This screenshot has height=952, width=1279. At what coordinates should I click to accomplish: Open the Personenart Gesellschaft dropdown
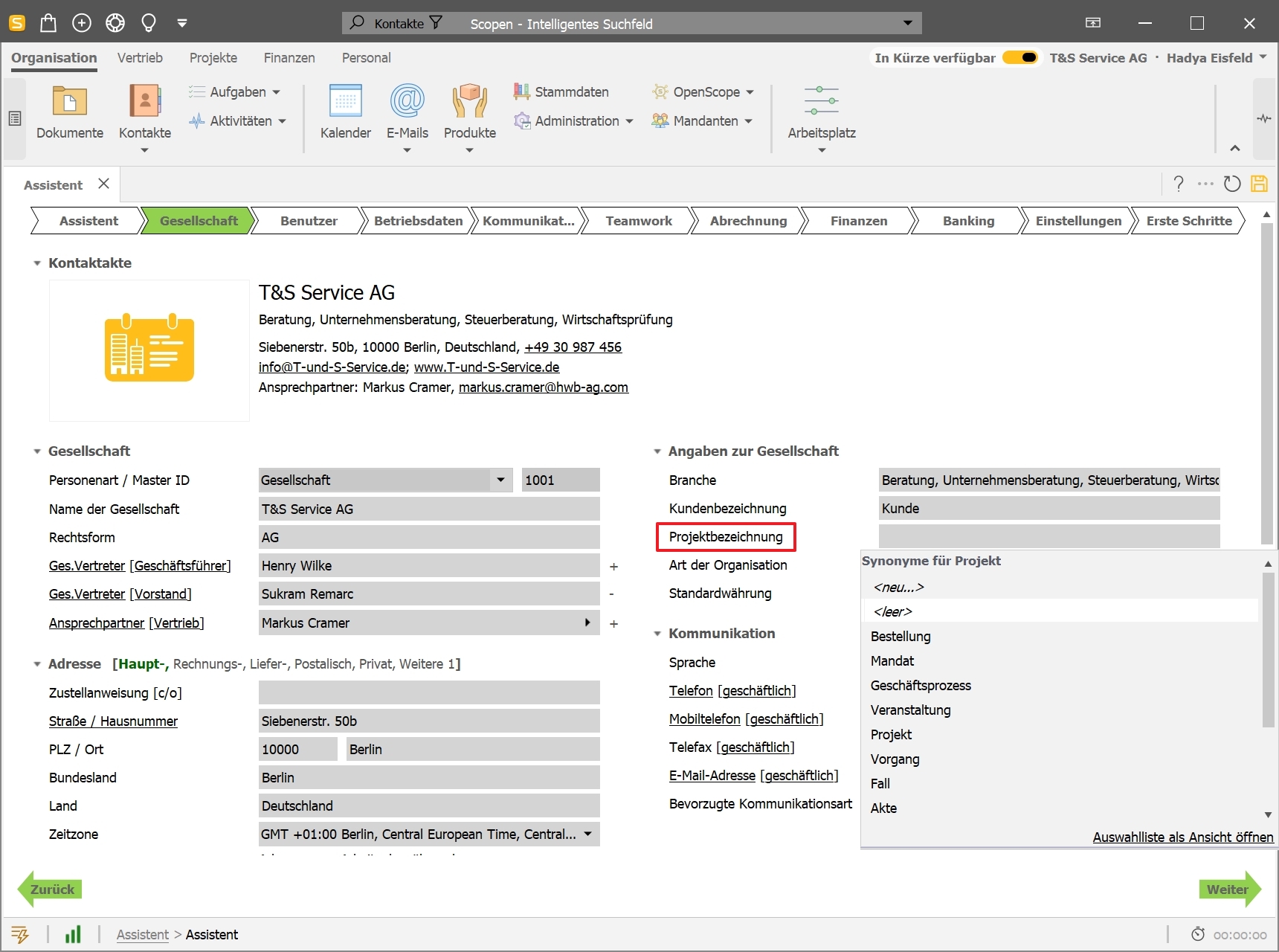[x=500, y=480]
